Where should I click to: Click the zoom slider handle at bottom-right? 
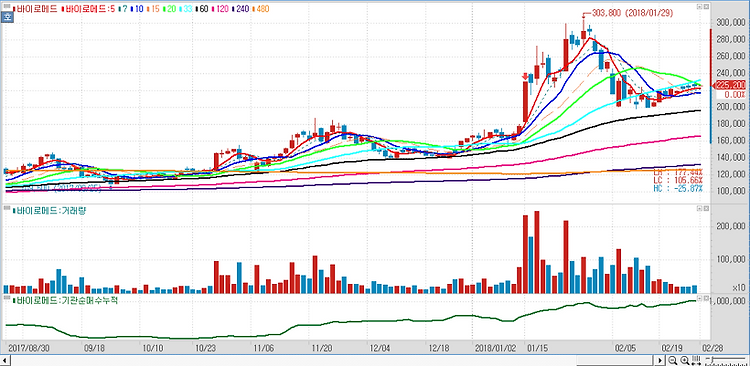pos(712,360)
